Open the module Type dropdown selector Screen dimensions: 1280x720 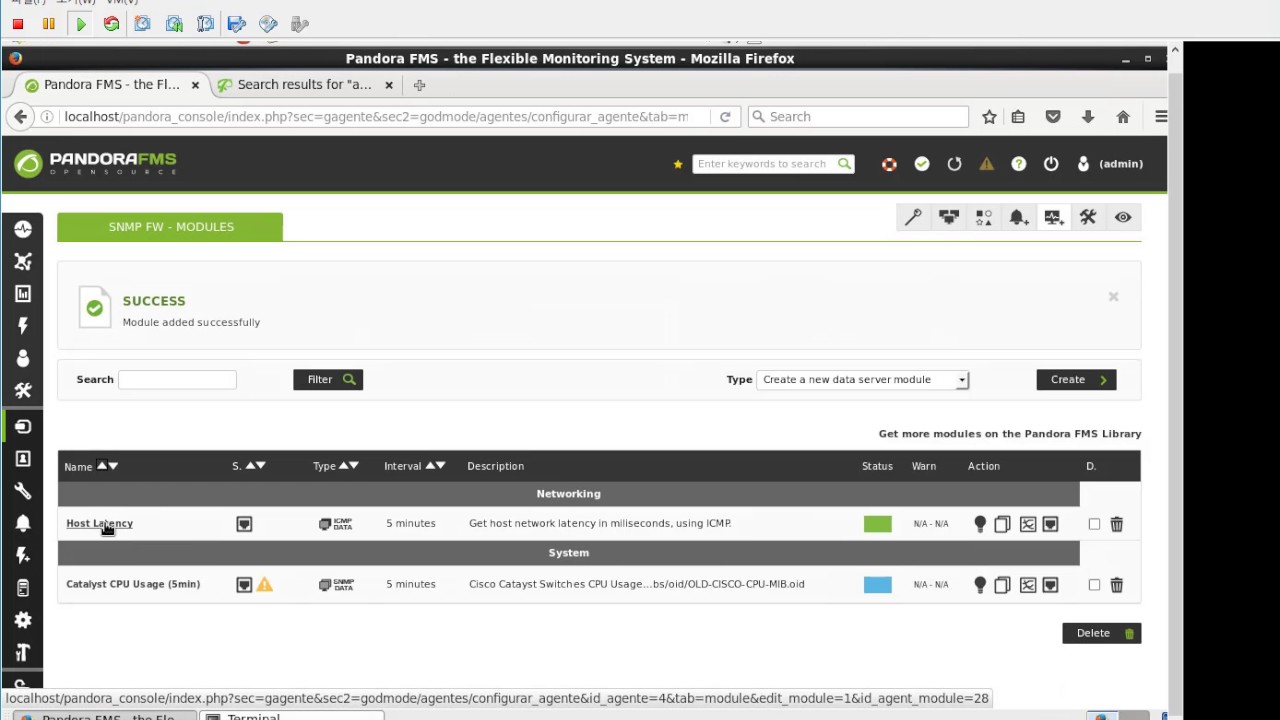[x=862, y=380]
